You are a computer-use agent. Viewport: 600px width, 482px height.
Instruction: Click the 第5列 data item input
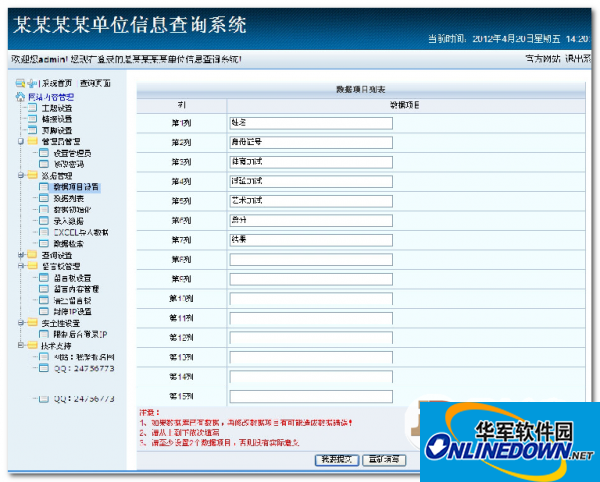click(311, 201)
